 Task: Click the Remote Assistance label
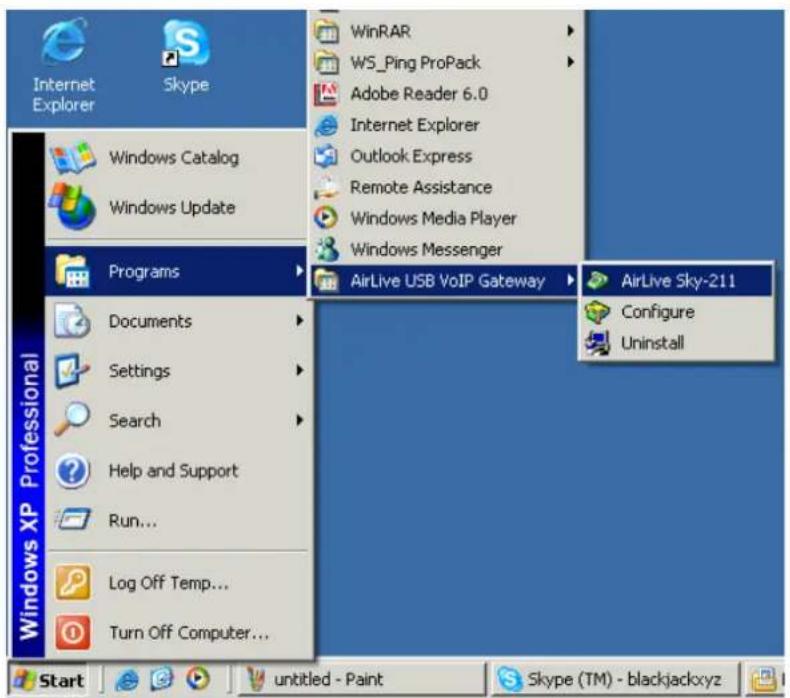tap(421, 187)
